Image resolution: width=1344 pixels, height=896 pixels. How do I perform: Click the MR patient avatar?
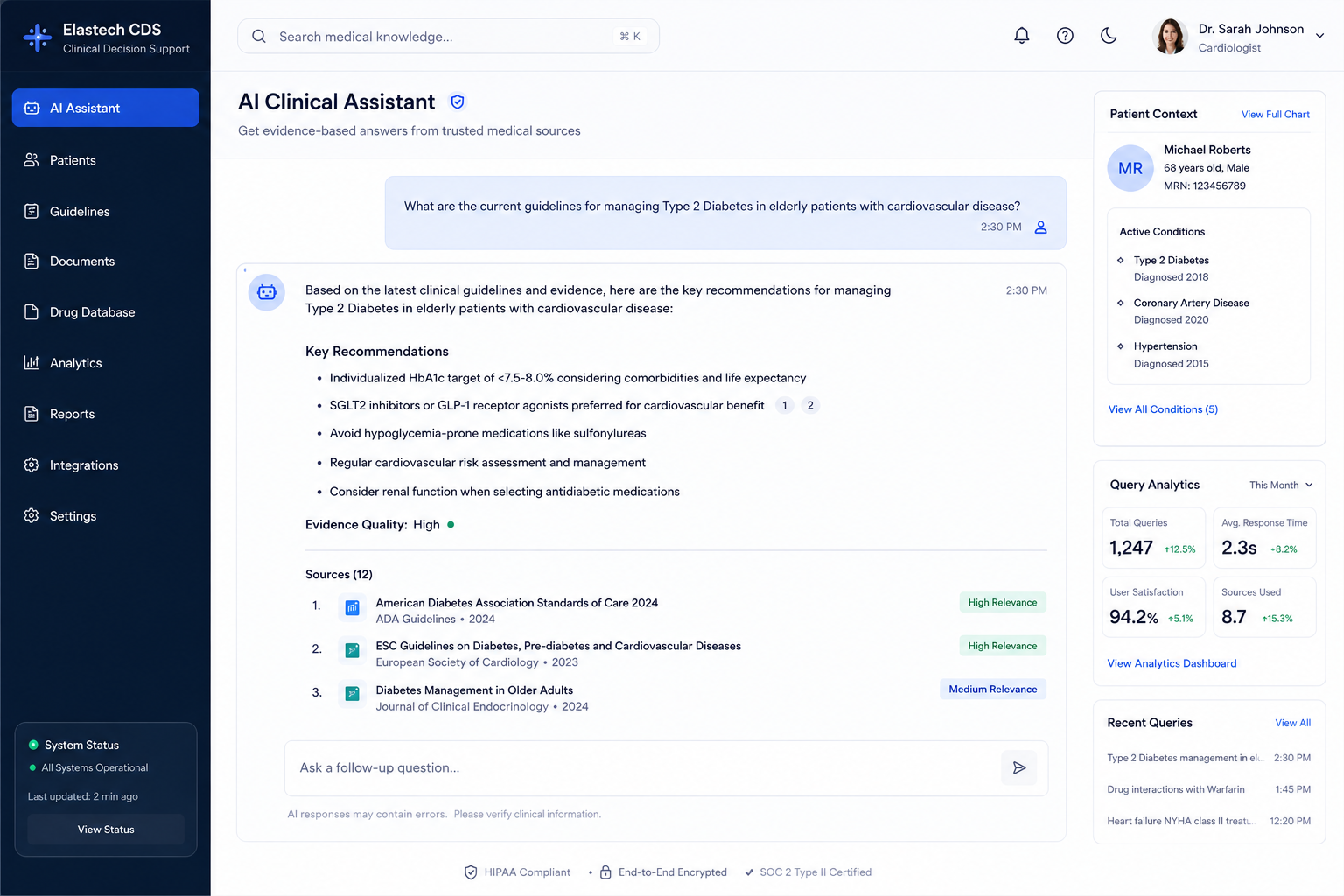click(1130, 168)
